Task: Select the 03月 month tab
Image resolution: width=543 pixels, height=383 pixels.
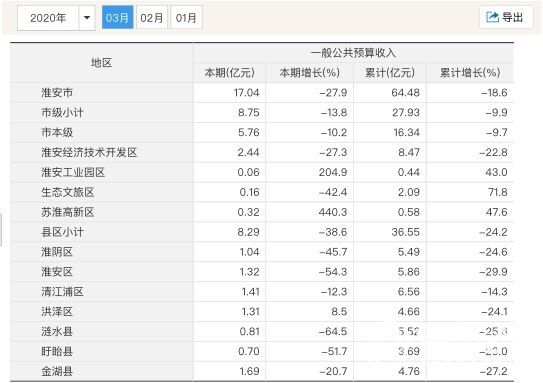Action: coord(117,17)
